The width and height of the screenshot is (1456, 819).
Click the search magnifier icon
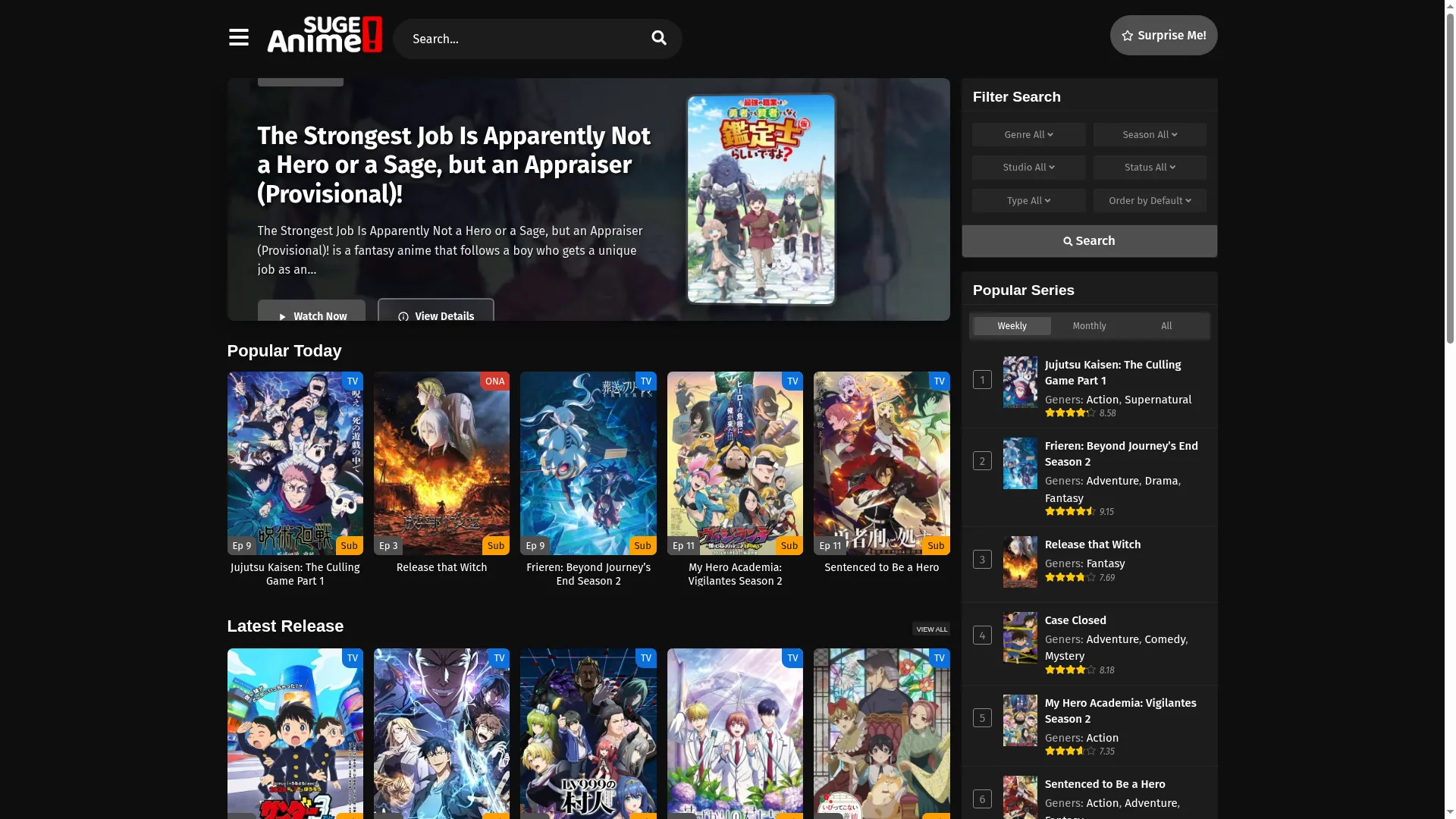pyautogui.click(x=658, y=38)
